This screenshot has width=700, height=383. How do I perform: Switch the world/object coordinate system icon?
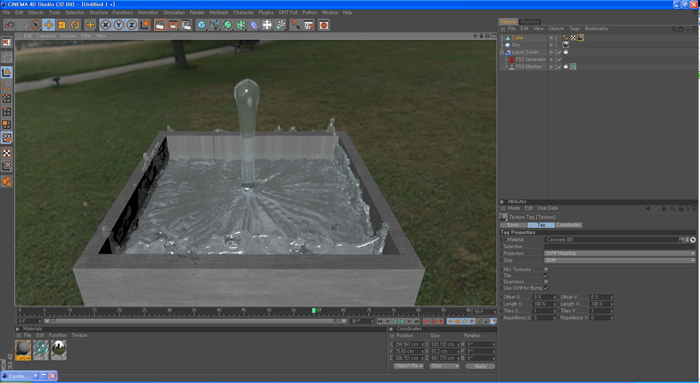click(x=145, y=25)
